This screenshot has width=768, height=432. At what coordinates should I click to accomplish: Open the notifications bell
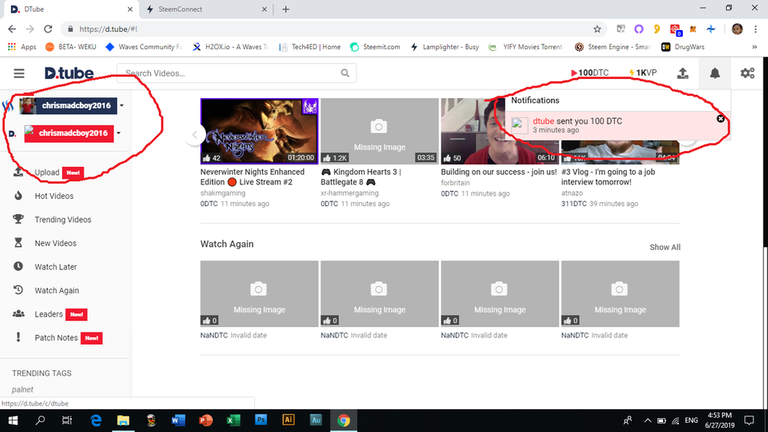pyautogui.click(x=714, y=73)
